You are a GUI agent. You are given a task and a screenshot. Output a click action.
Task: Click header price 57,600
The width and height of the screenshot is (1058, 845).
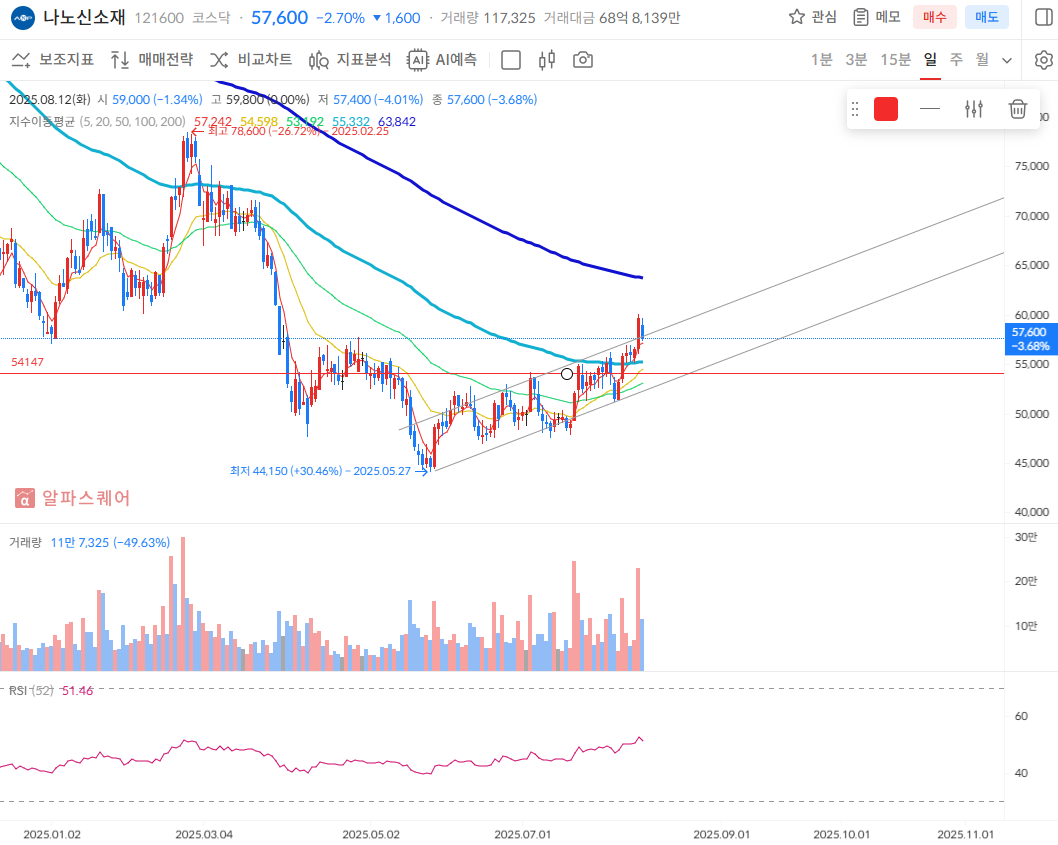[x=279, y=18]
